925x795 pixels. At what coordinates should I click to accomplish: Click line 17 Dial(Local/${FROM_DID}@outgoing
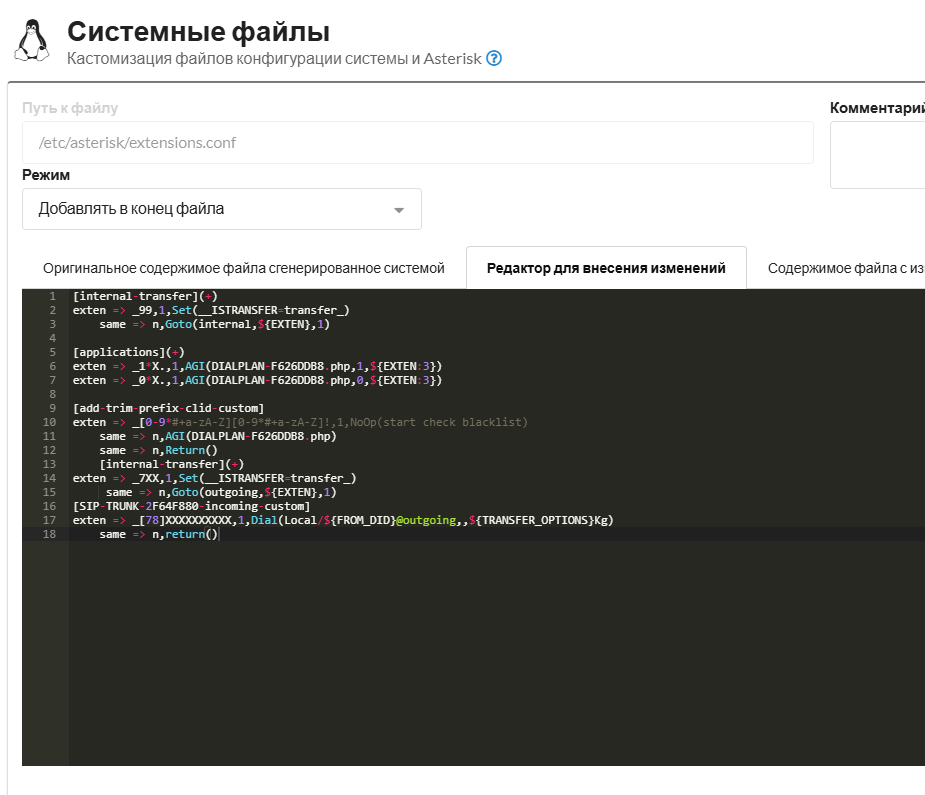click(x=343, y=520)
